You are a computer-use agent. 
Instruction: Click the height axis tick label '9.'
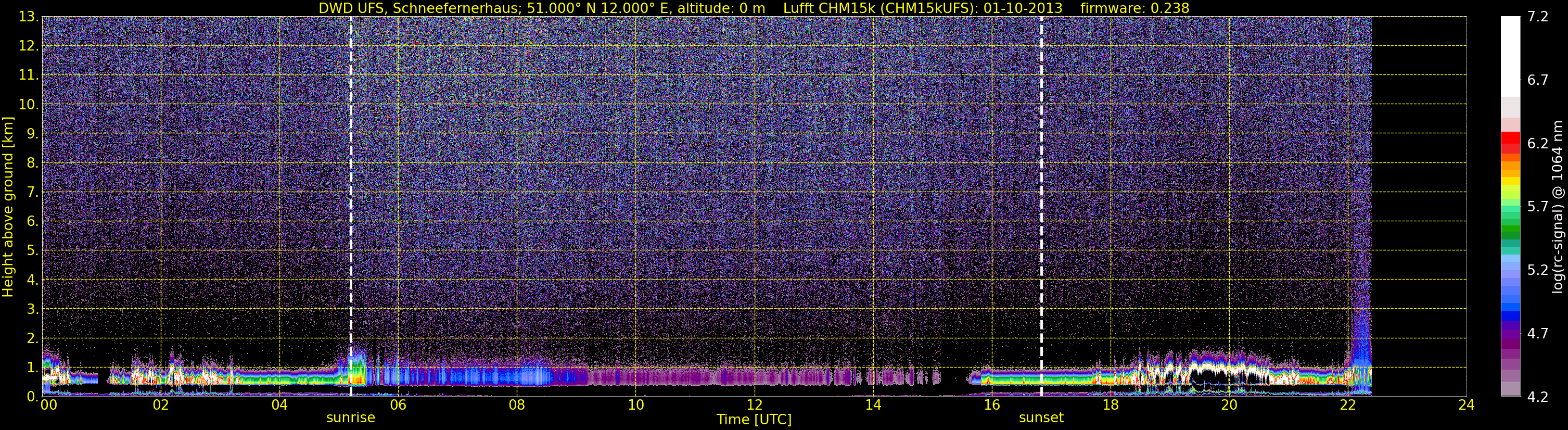click(32, 134)
